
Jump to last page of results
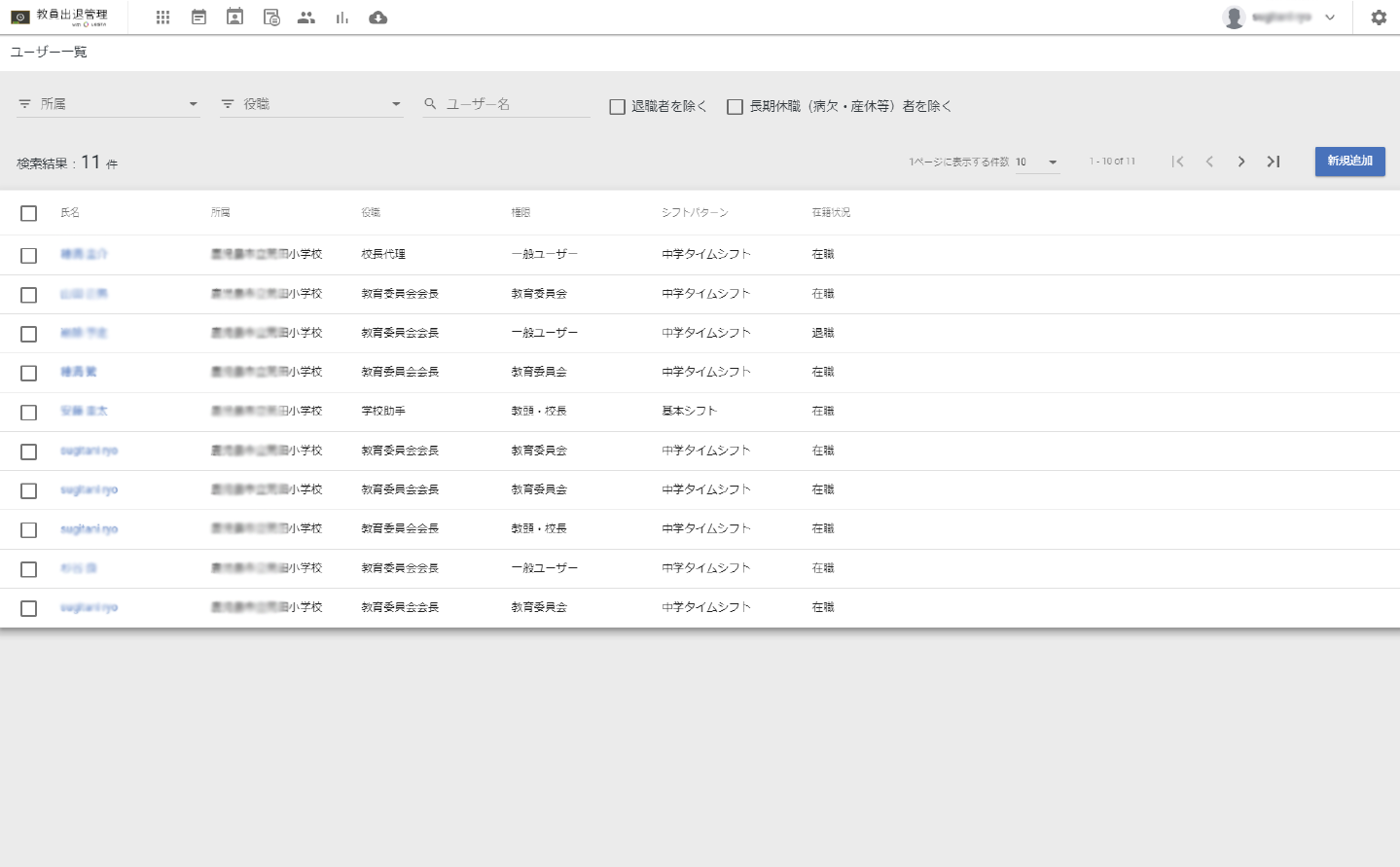coord(1274,162)
